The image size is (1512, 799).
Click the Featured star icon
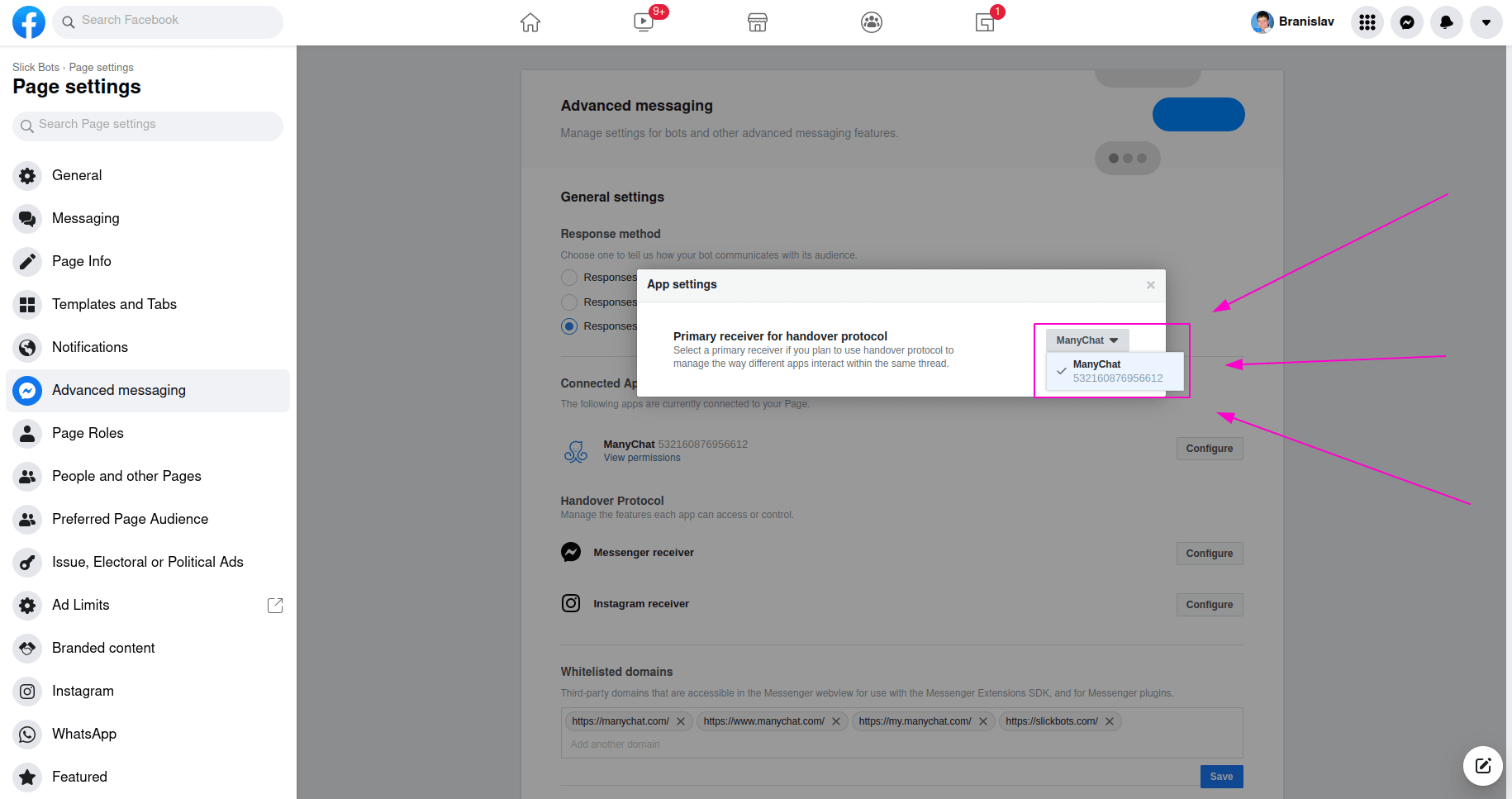27,778
